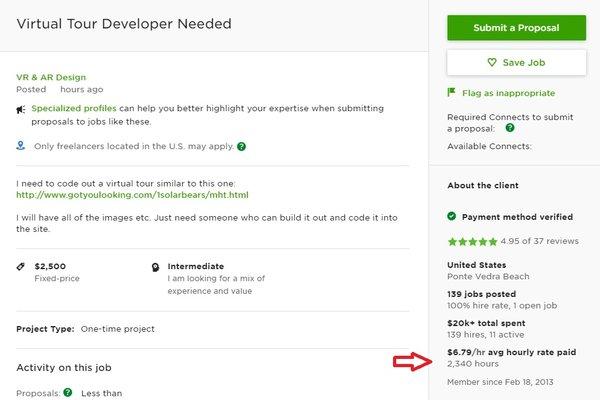
Task: Click help icon after U.S. may apply
Action: (242, 146)
